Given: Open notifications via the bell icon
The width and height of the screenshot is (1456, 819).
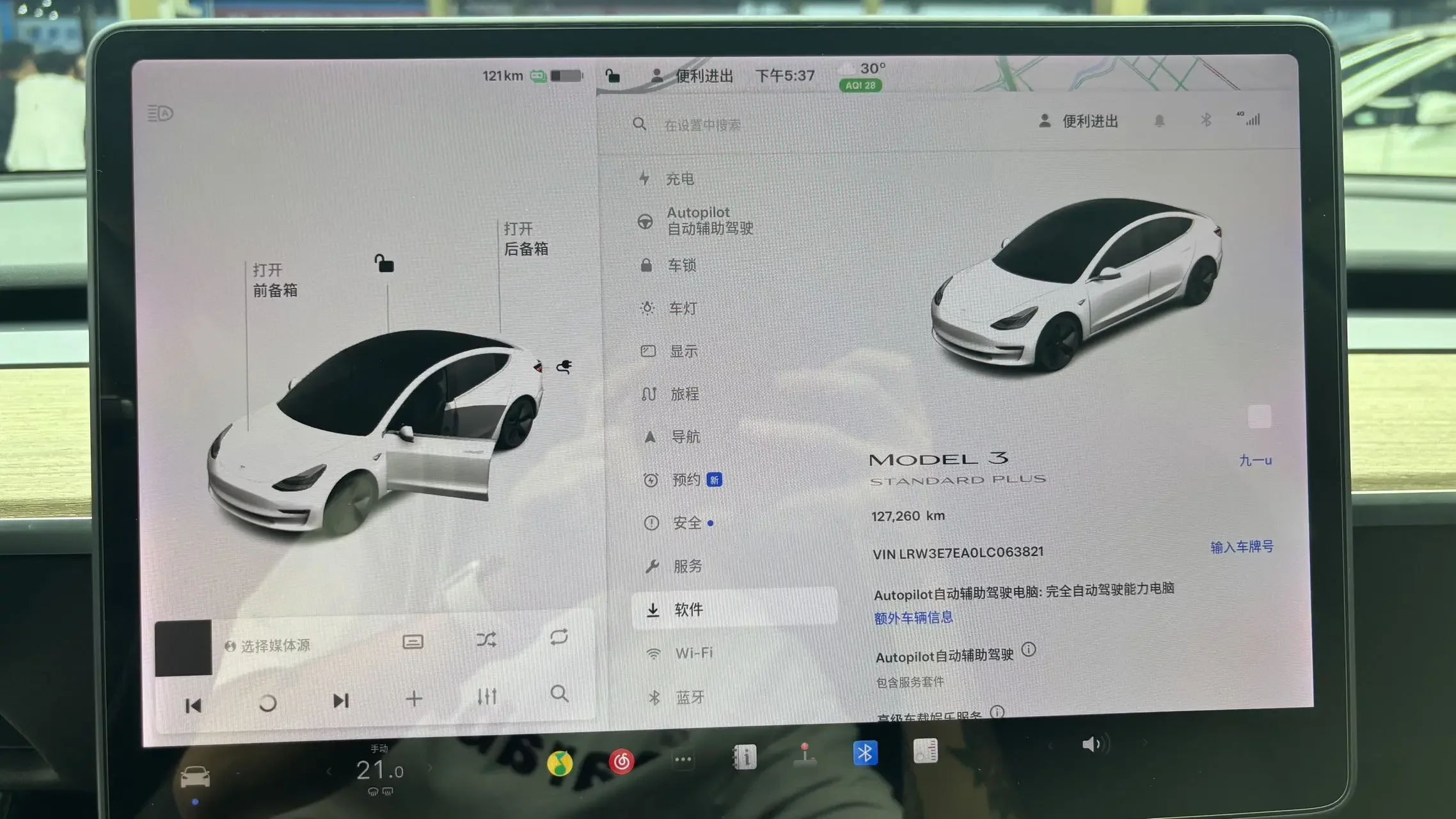Looking at the screenshot, I should coord(1159,120).
